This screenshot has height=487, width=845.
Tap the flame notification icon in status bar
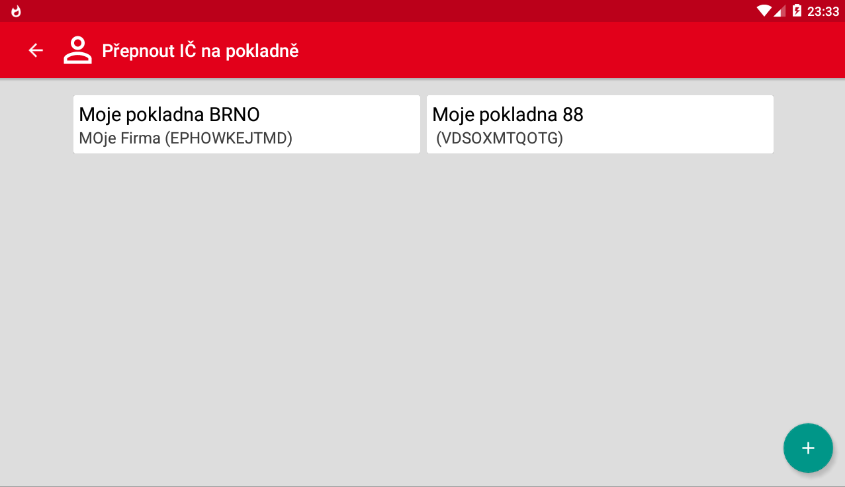[x=16, y=11]
